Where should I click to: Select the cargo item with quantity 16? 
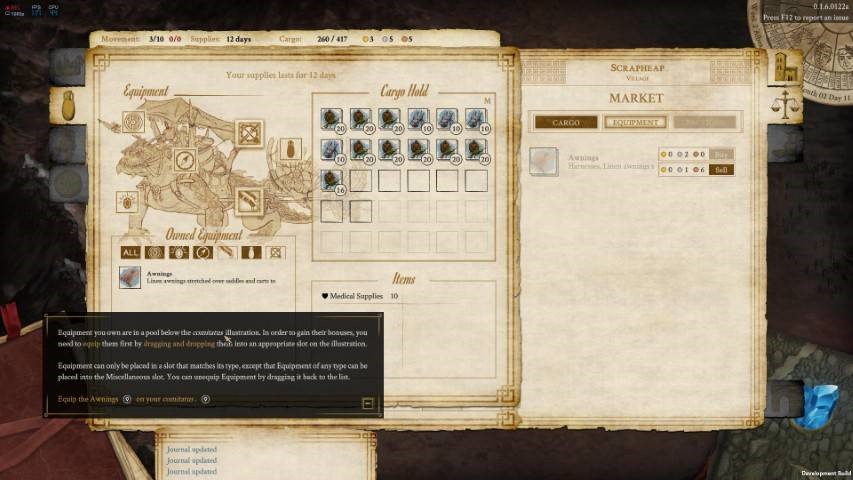(x=331, y=180)
